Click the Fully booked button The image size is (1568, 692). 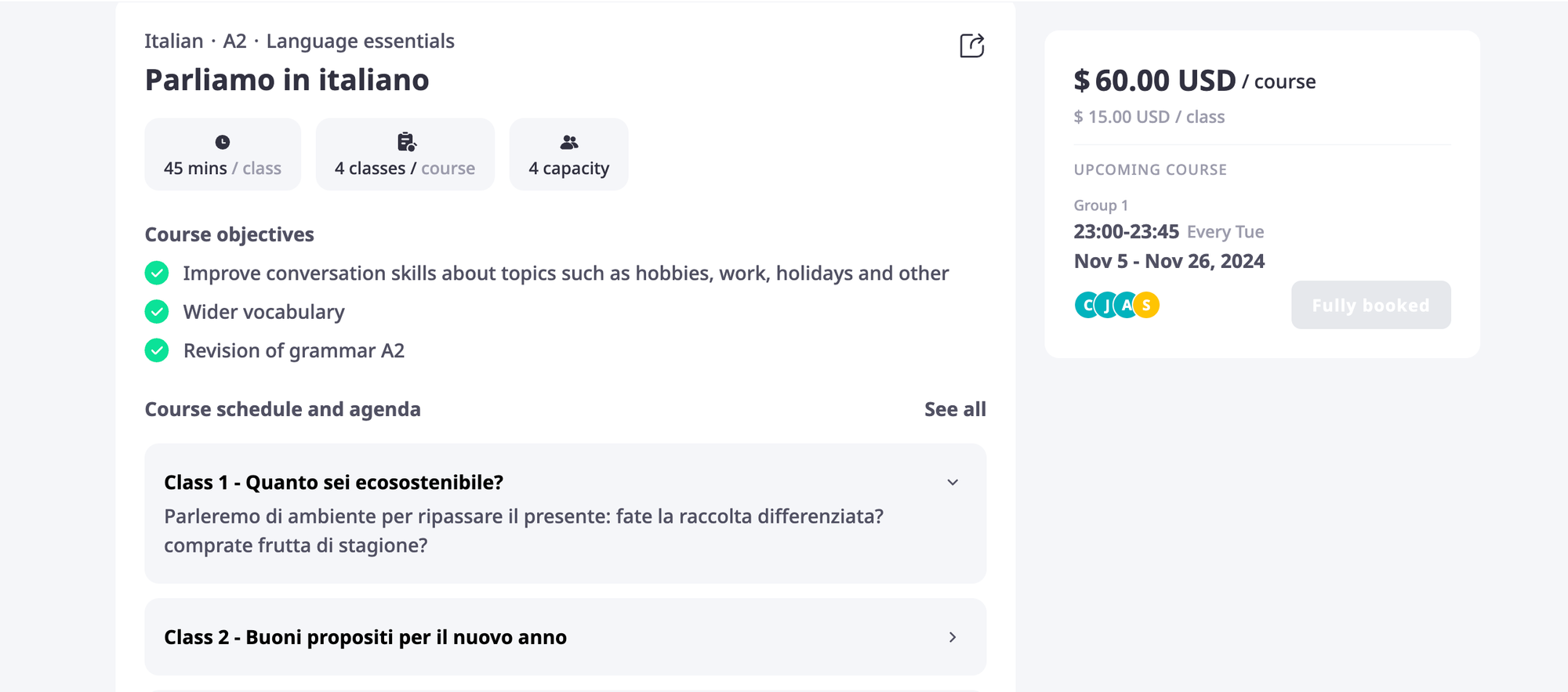click(x=1370, y=305)
